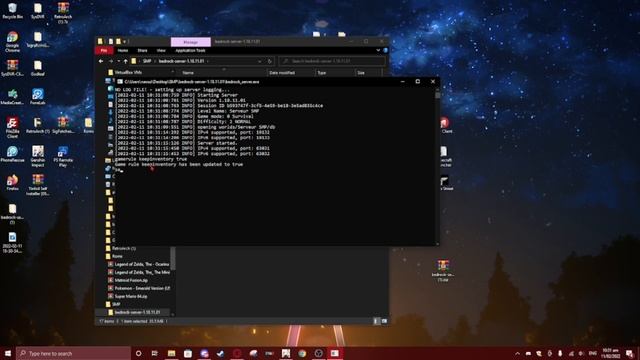Viewport: 640px width, 360px height.
Task: Click the Windows Start button
Action: click(x=8, y=353)
